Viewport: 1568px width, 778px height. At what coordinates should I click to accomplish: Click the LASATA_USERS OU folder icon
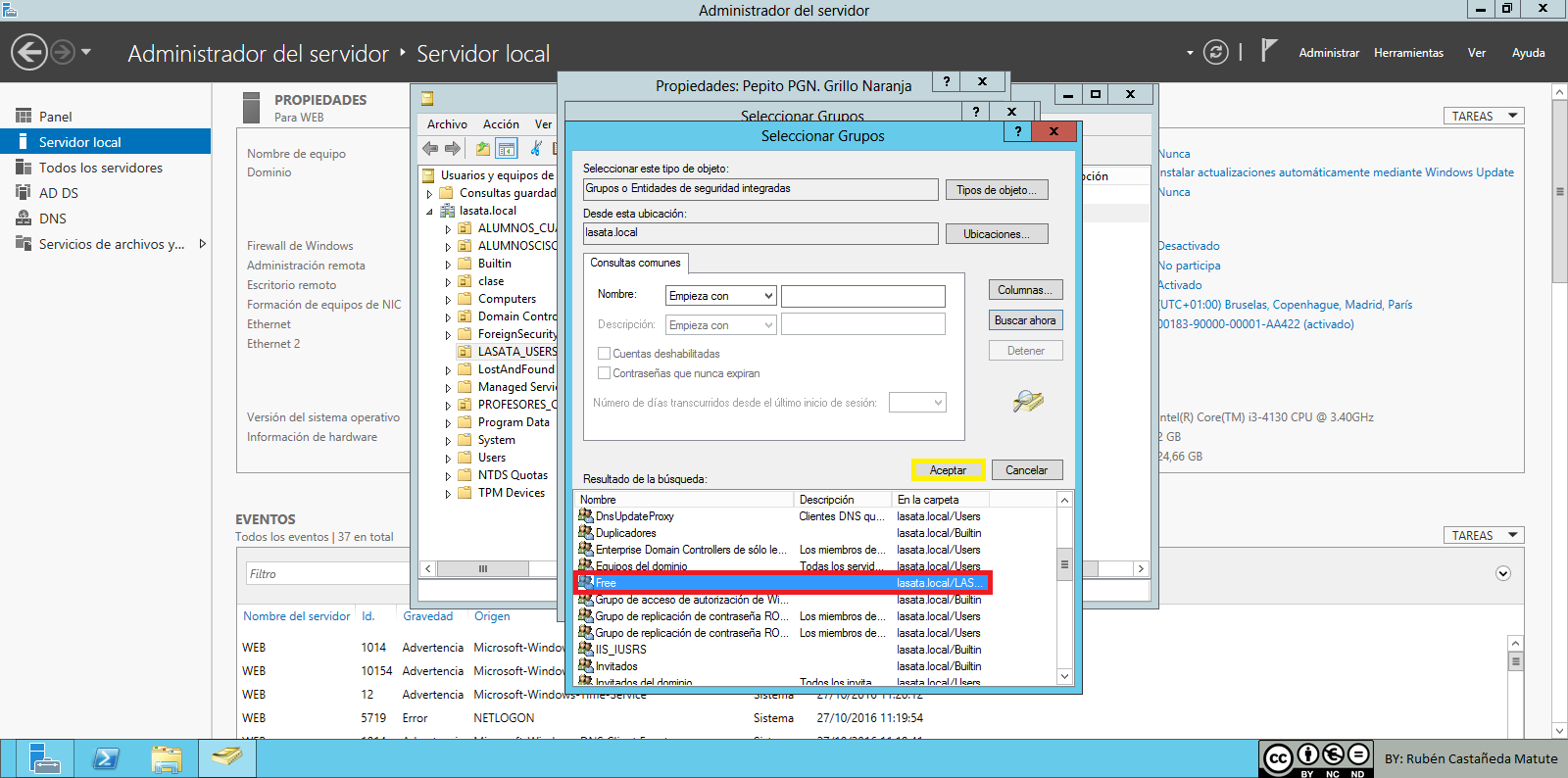(465, 351)
